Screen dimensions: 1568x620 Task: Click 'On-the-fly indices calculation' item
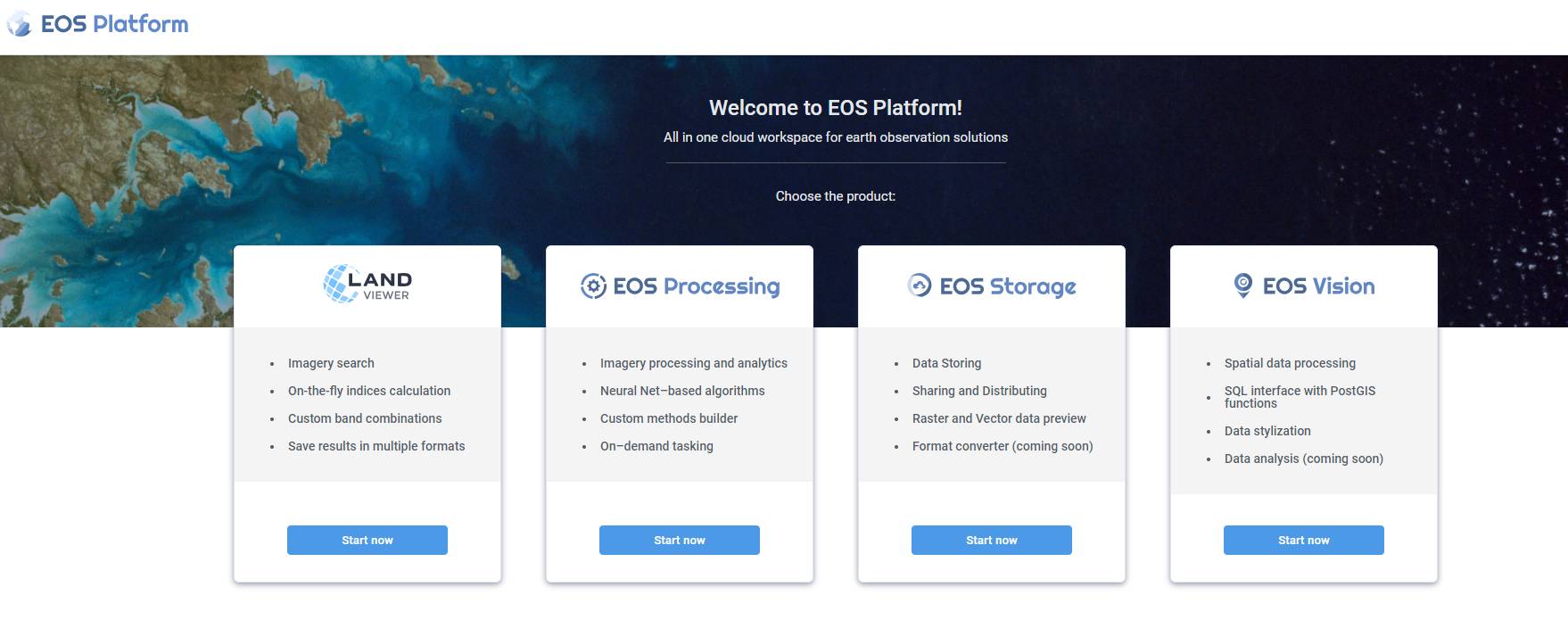point(369,391)
